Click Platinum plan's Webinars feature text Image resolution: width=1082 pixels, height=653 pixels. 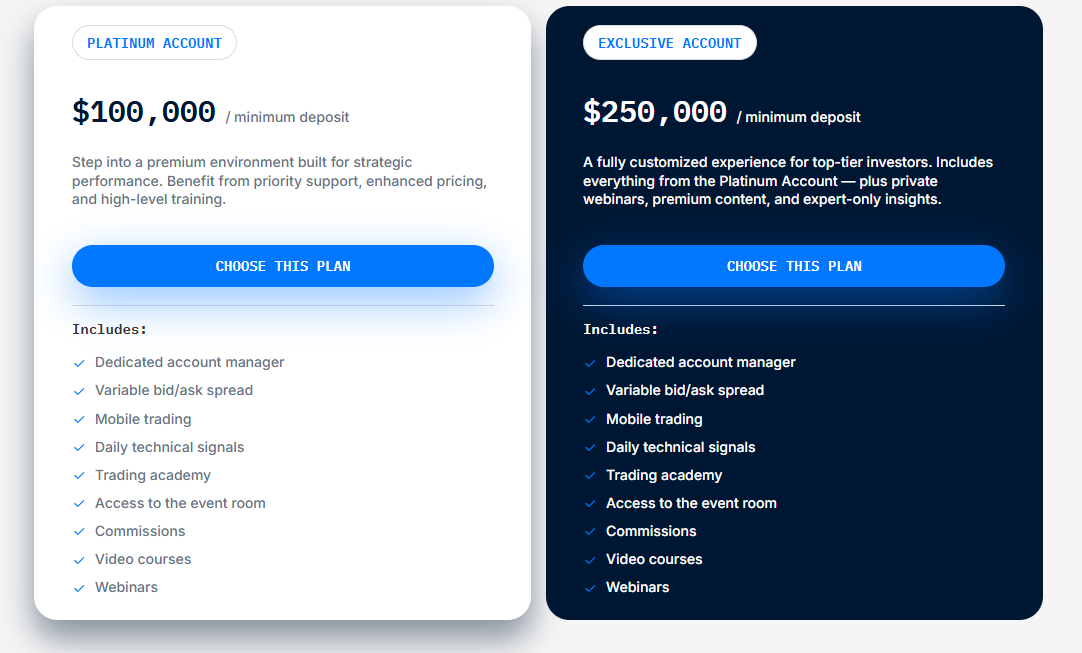(126, 587)
